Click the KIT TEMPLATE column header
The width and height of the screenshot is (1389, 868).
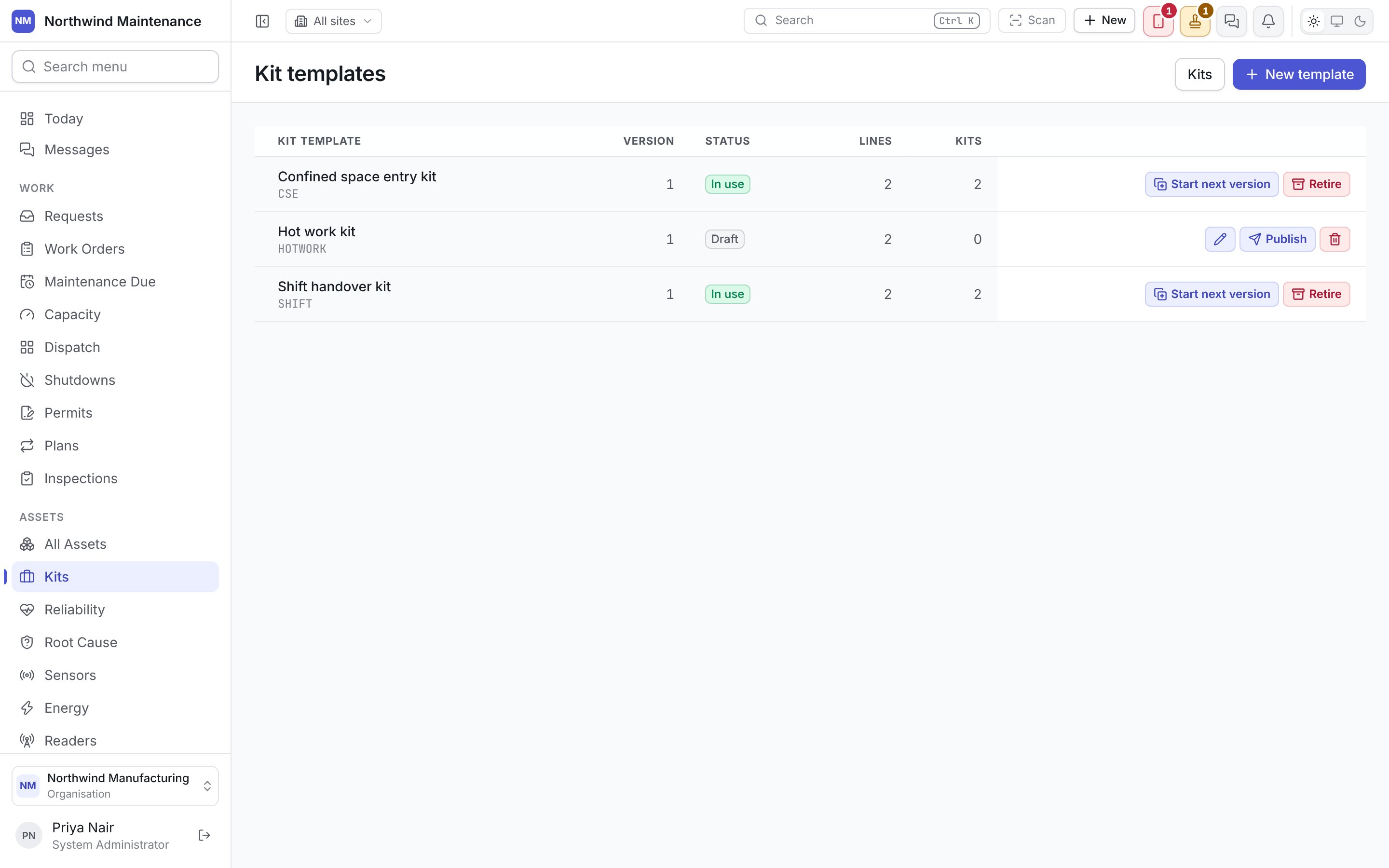click(319, 141)
